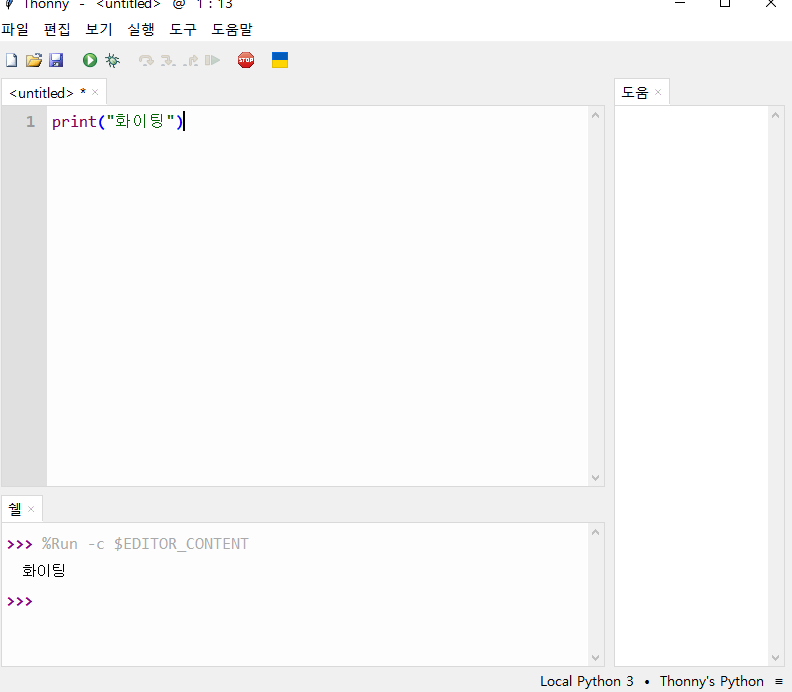Open the 도움말 menu
The height and width of the screenshot is (692, 792).
[x=231, y=29]
